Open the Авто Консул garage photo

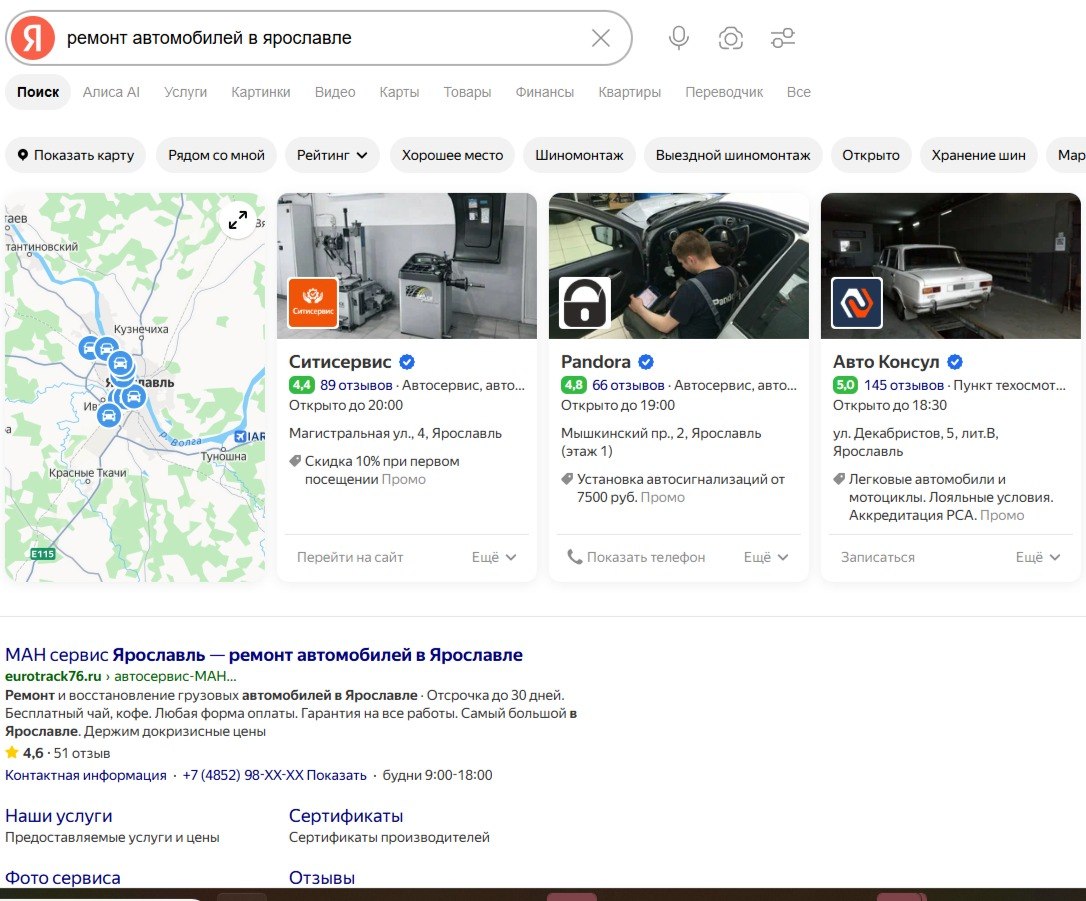click(x=950, y=266)
